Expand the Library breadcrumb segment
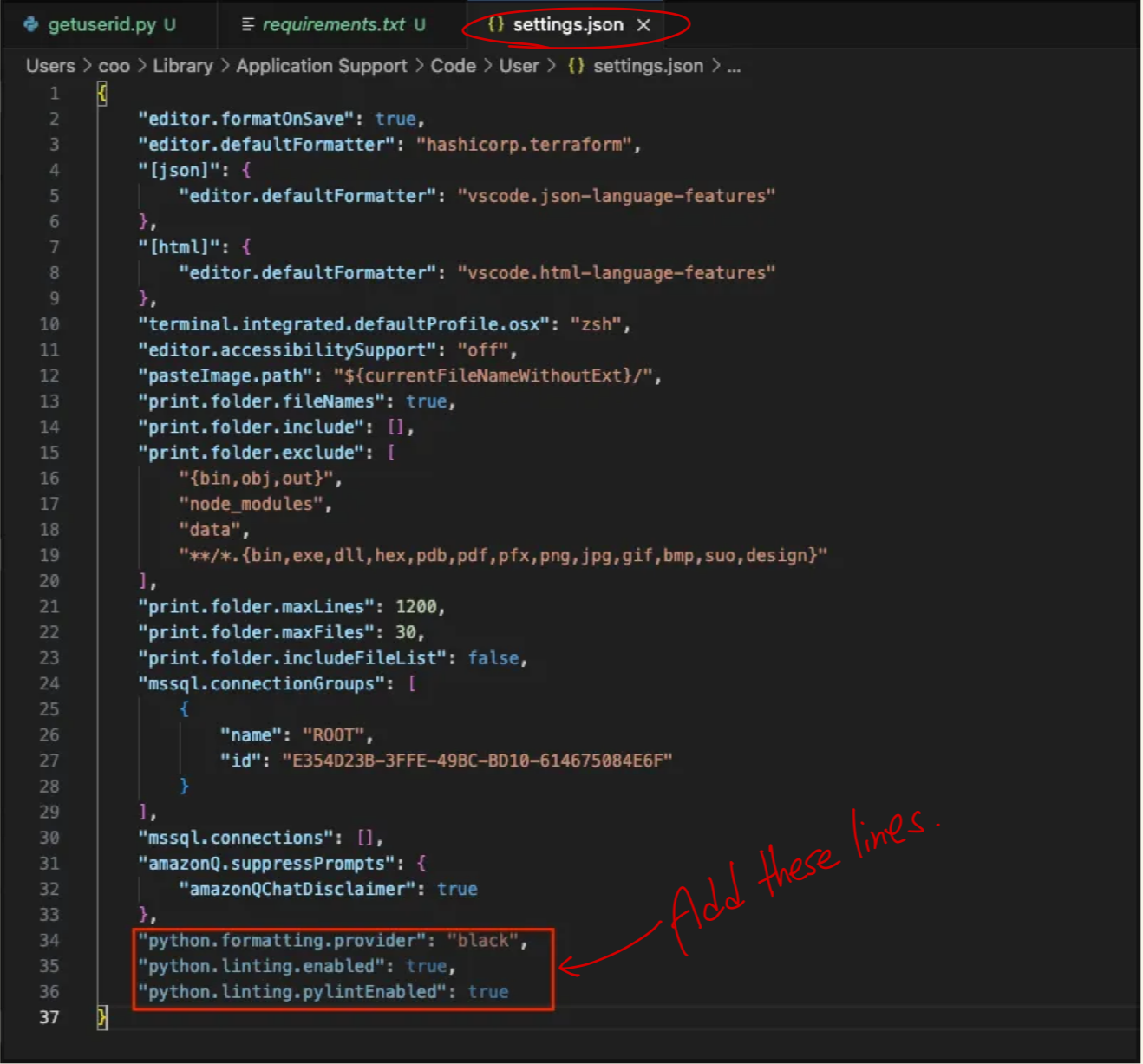The image size is (1143, 1064). click(x=182, y=66)
